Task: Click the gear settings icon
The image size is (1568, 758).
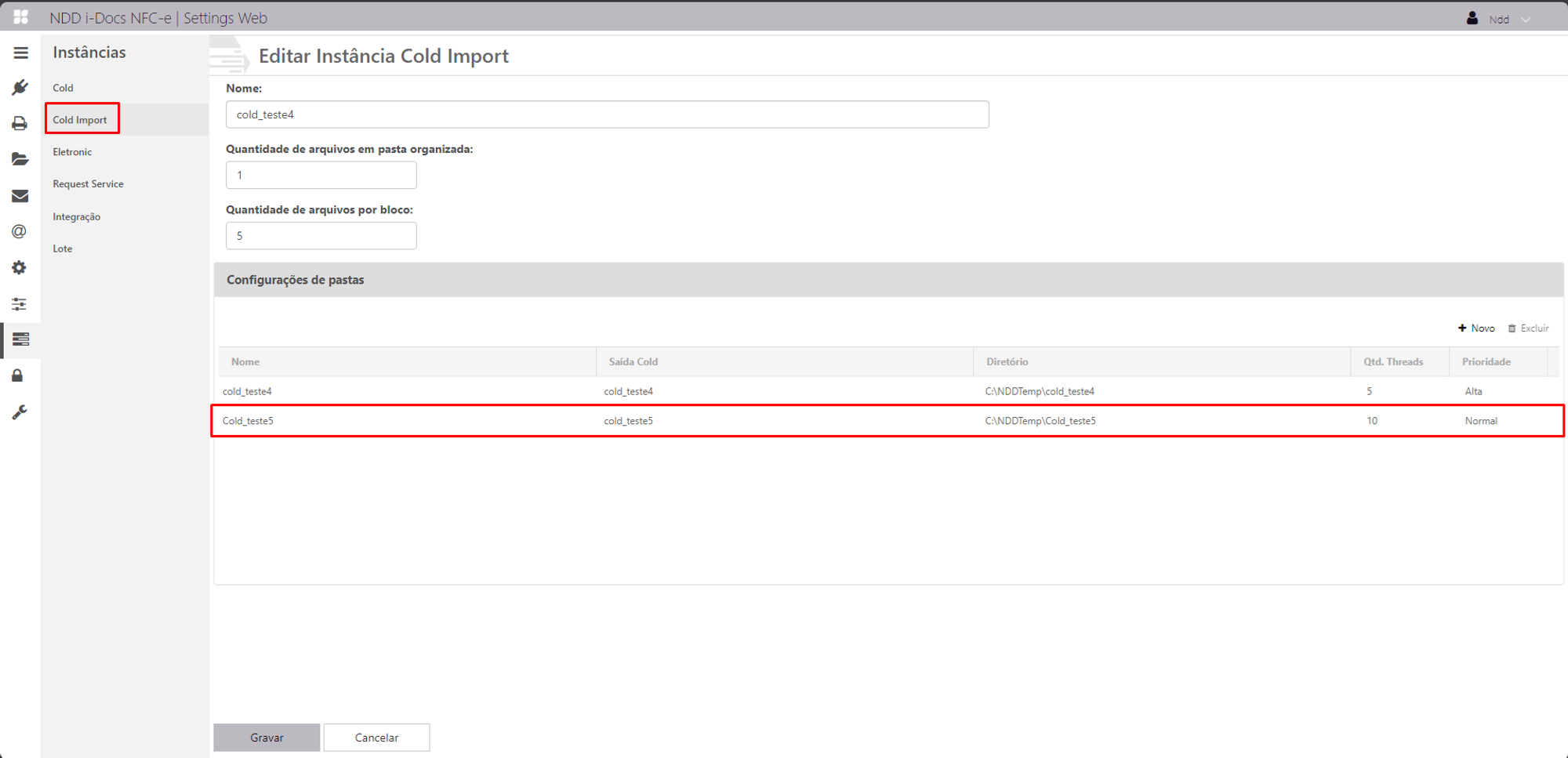Action: 20,267
